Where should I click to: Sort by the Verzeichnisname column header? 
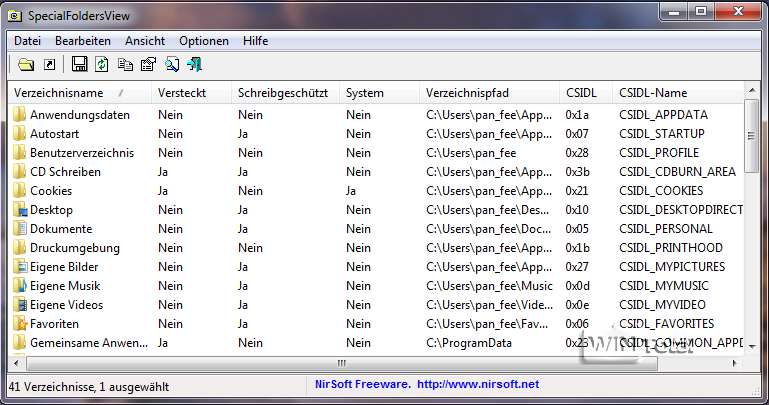pos(60,93)
